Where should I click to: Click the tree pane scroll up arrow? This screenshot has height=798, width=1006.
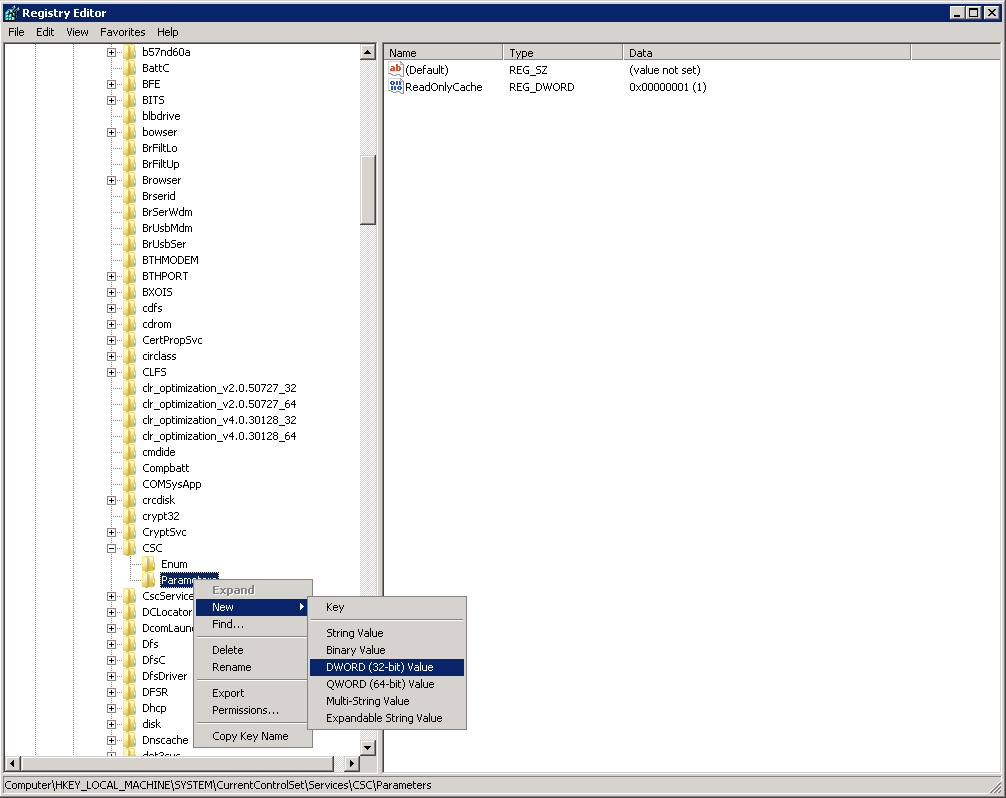coord(368,52)
